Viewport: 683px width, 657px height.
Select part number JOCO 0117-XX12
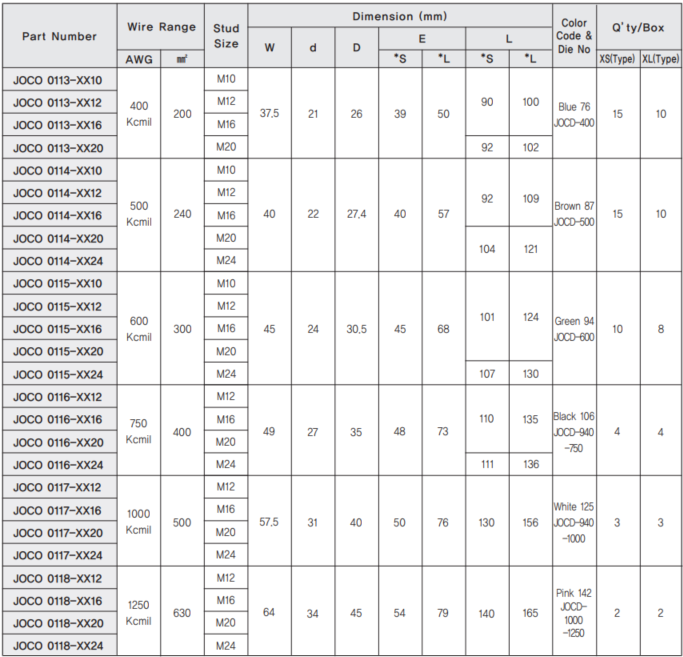click(60, 488)
